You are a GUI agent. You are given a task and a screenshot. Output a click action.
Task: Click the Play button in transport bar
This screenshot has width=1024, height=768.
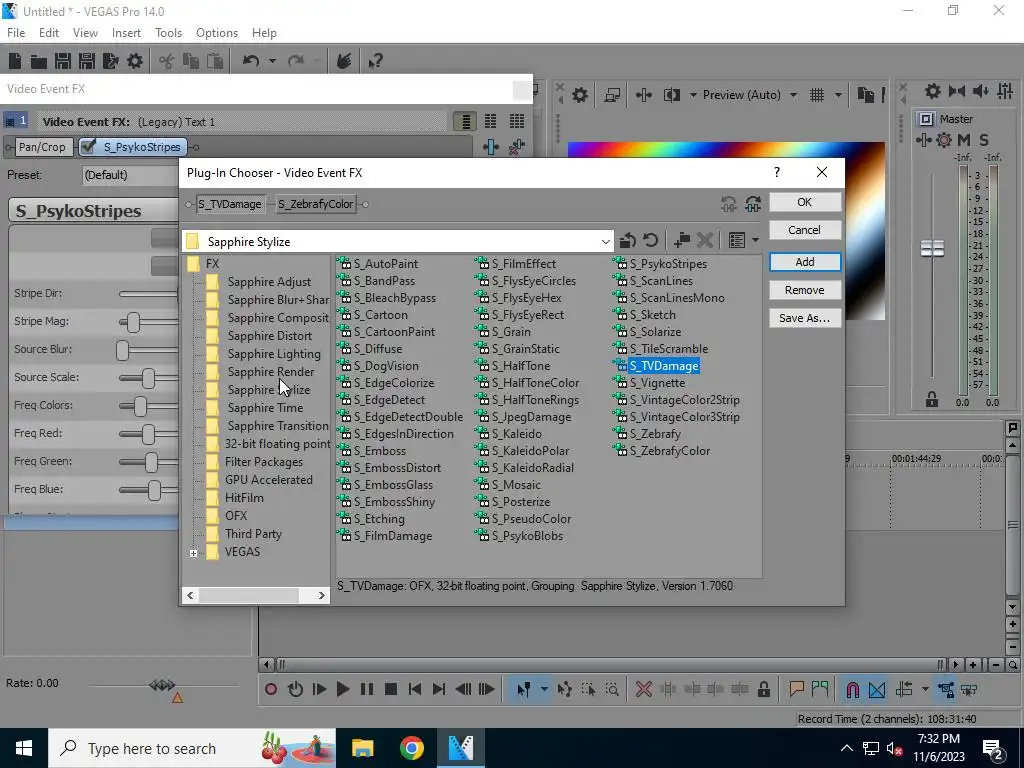(x=342, y=689)
